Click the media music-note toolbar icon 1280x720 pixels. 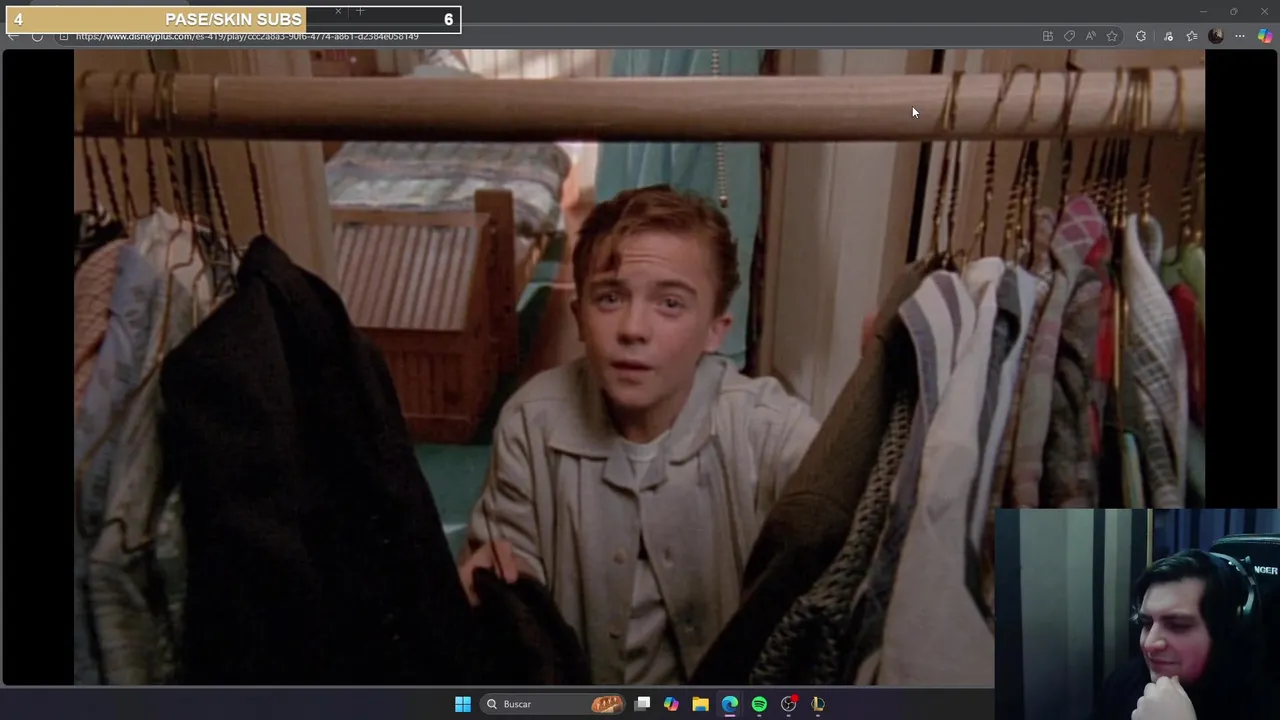click(1168, 36)
